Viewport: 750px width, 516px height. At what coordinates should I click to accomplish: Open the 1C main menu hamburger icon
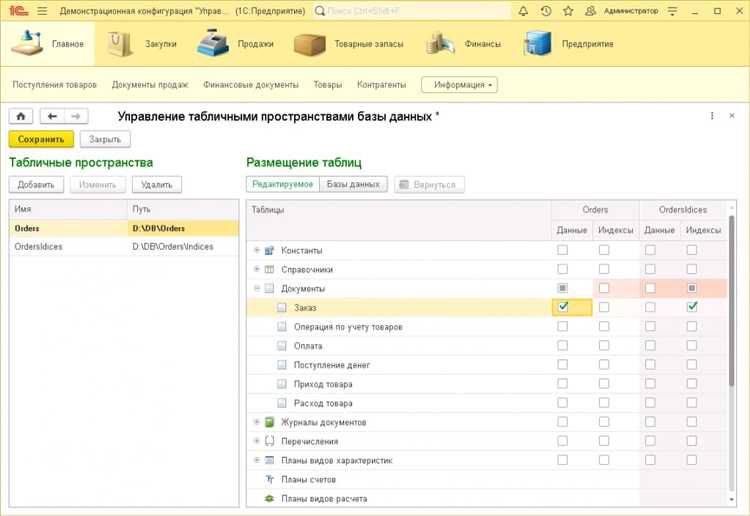43,11
